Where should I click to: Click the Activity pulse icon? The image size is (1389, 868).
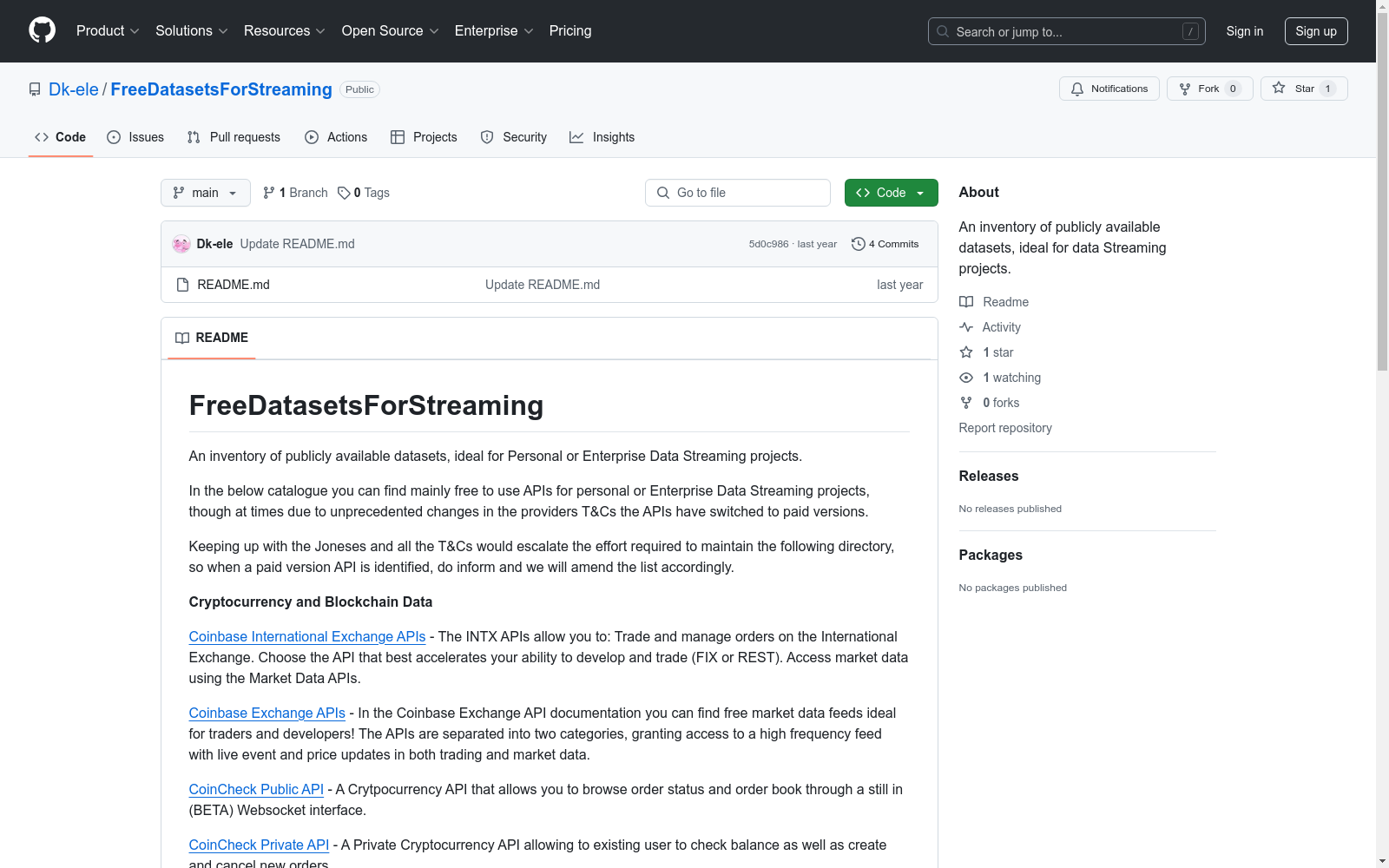point(966,327)
